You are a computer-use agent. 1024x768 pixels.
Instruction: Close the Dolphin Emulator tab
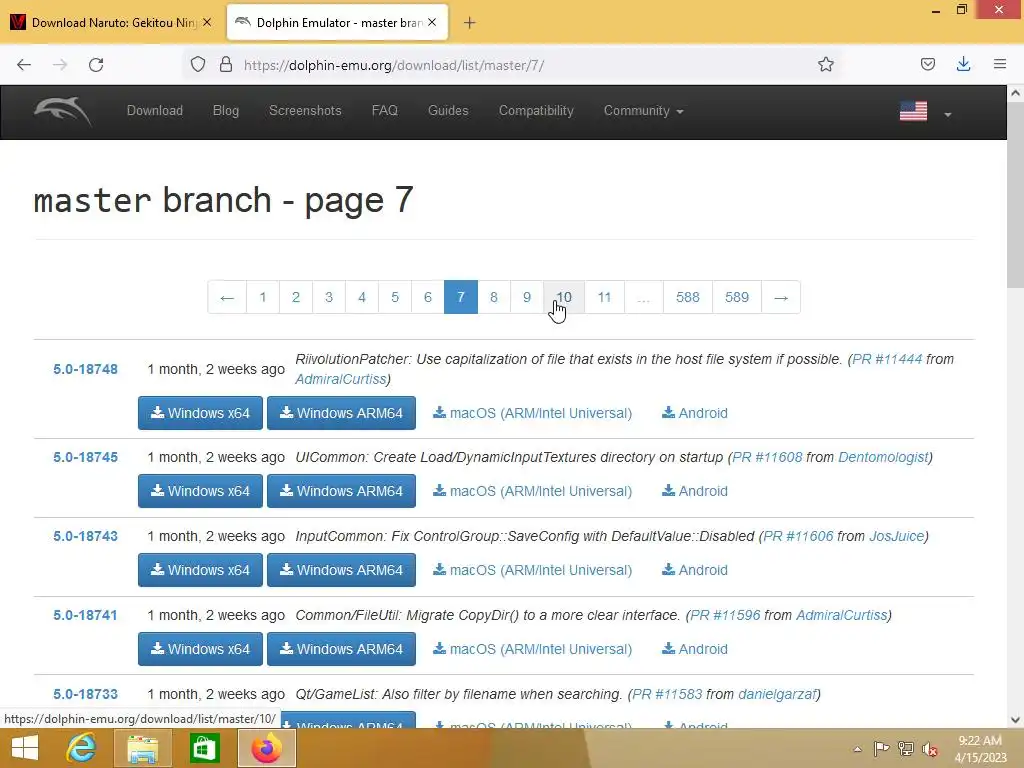point(432,22)
